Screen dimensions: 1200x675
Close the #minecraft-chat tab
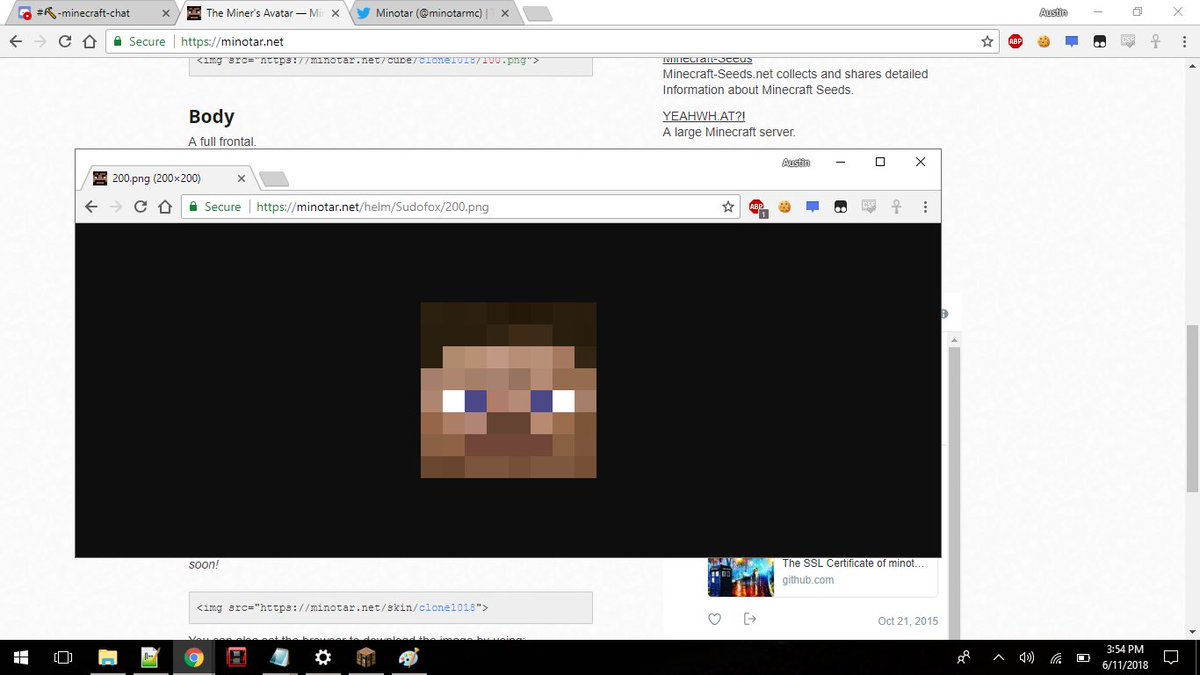coord(166,14)
